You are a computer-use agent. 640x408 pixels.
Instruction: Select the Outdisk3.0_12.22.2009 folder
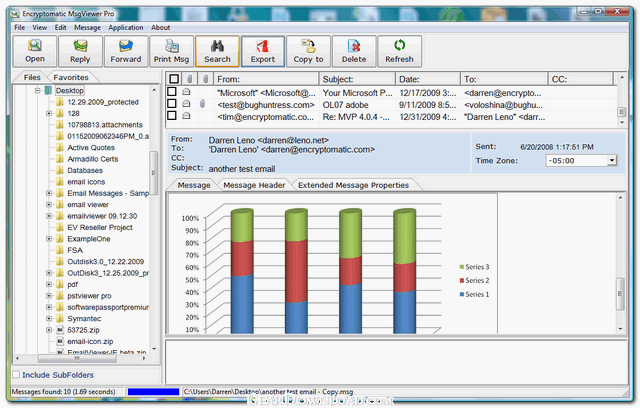pyautogui.click(x=105, y=262)
